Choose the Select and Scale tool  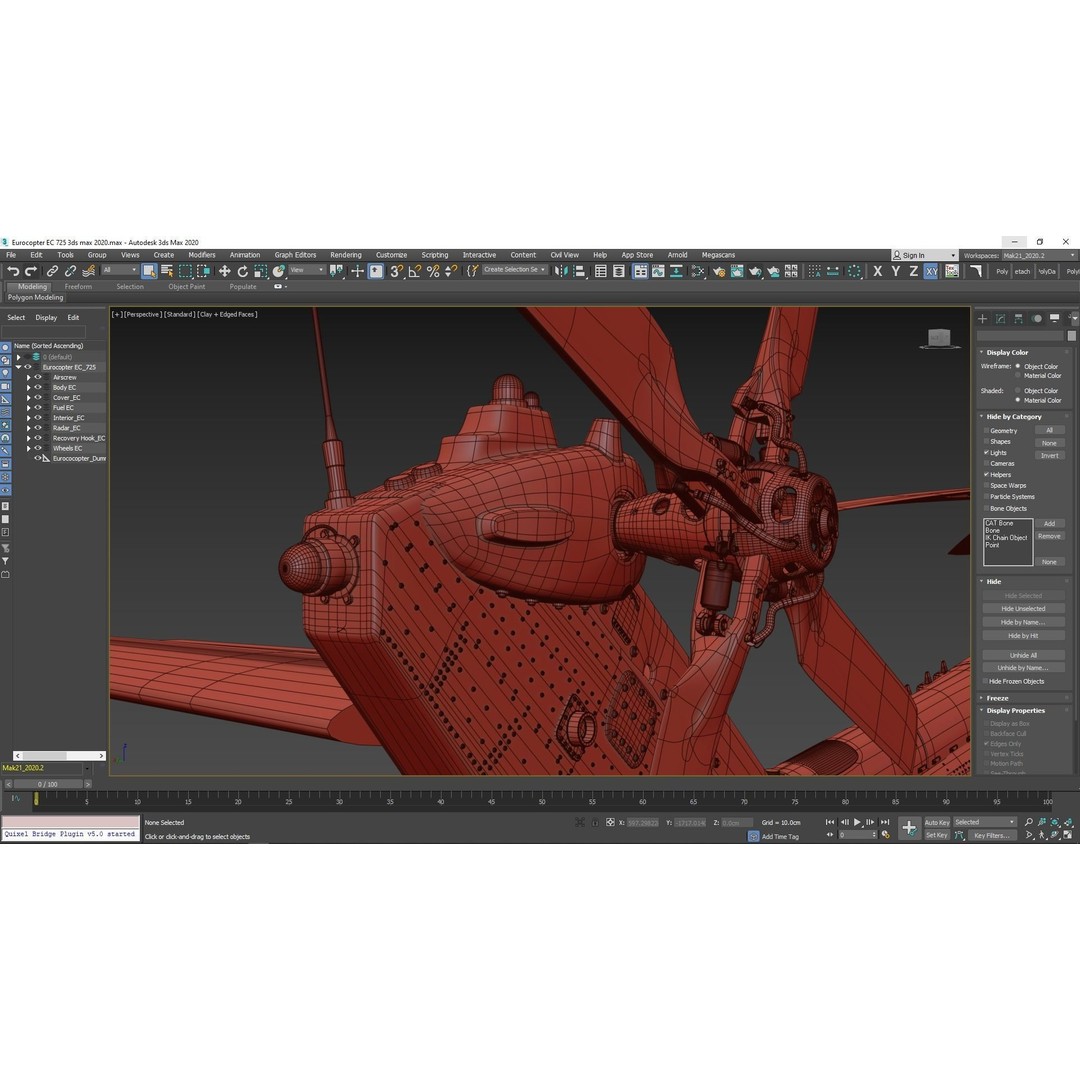tap(260, 271)
